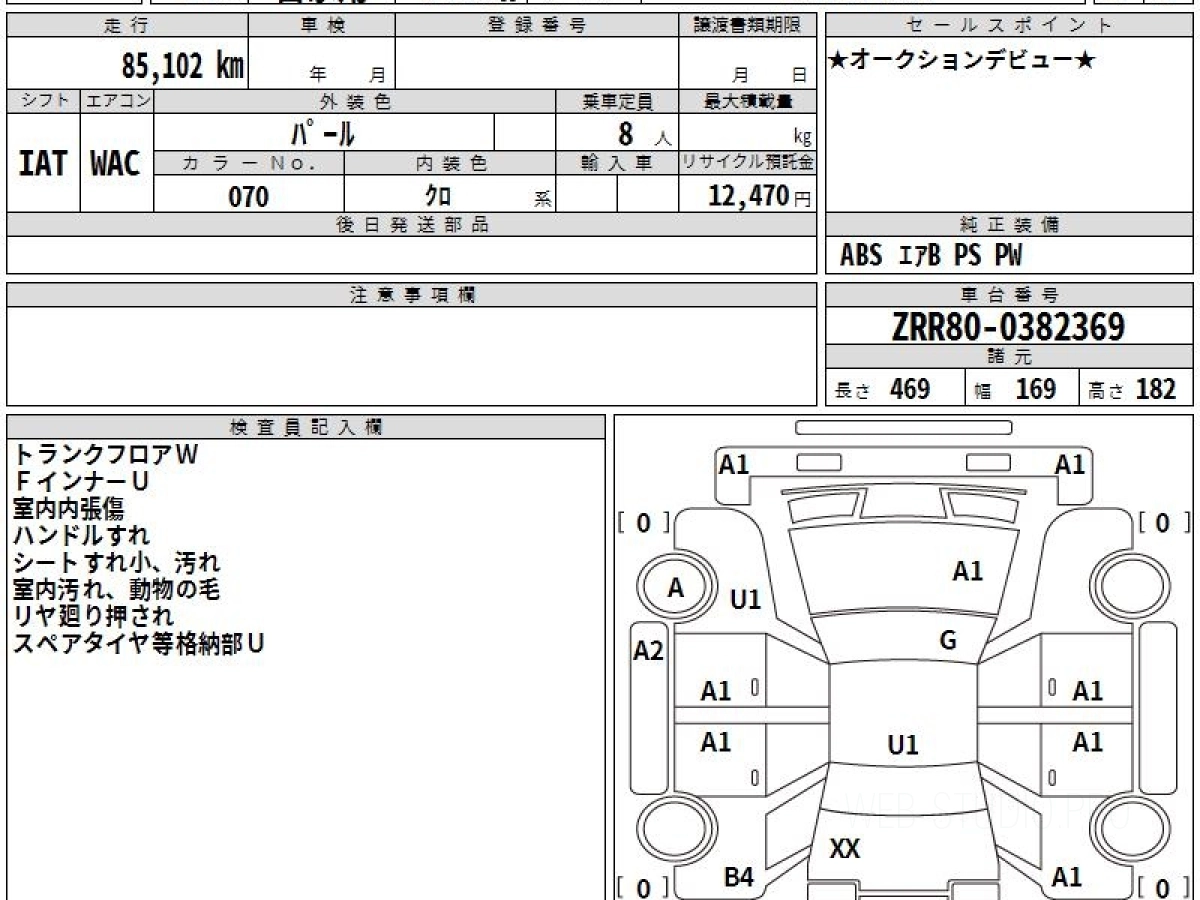The height and width of the screenshot is (900, 1200).
Task: Click the 注意事項欄 header
Action: [411, 295]
